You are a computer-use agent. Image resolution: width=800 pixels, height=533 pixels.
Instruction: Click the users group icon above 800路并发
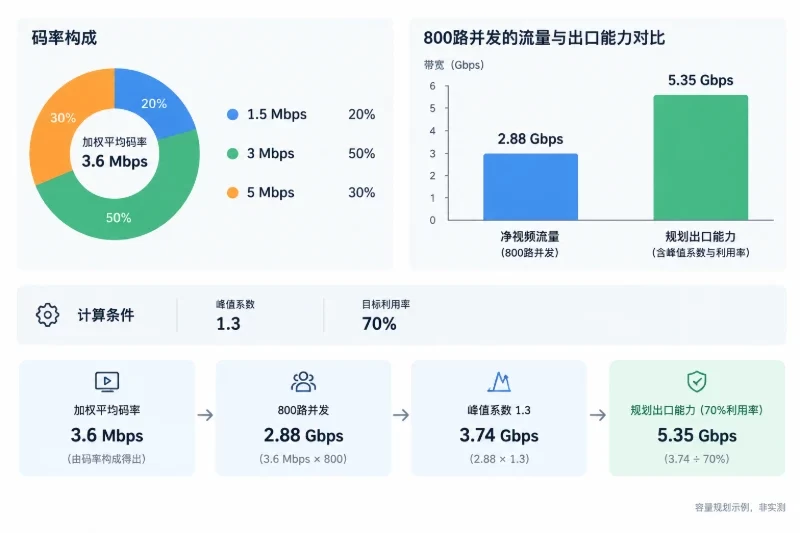304,382
